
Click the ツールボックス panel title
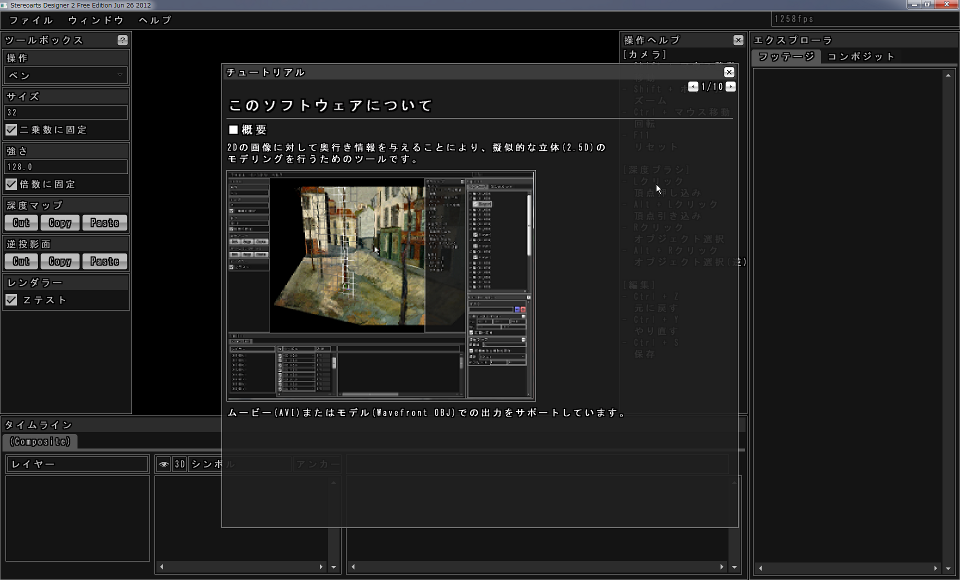(x=44, y=40)
